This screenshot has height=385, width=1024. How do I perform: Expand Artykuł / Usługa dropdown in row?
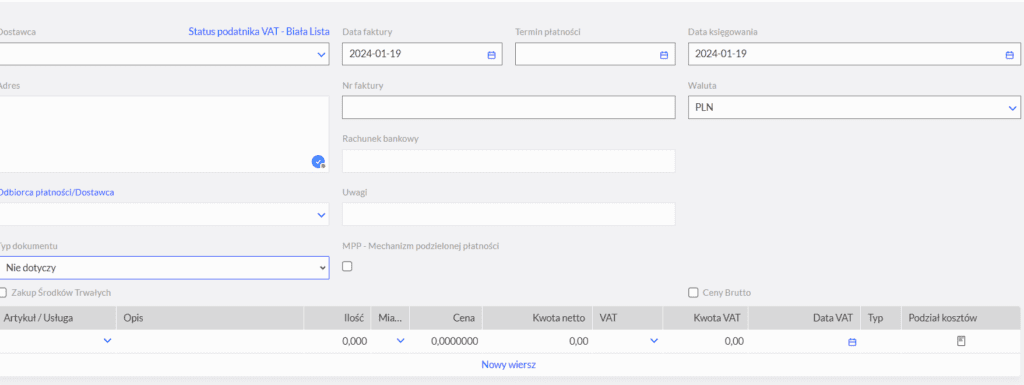coord(108,341)
